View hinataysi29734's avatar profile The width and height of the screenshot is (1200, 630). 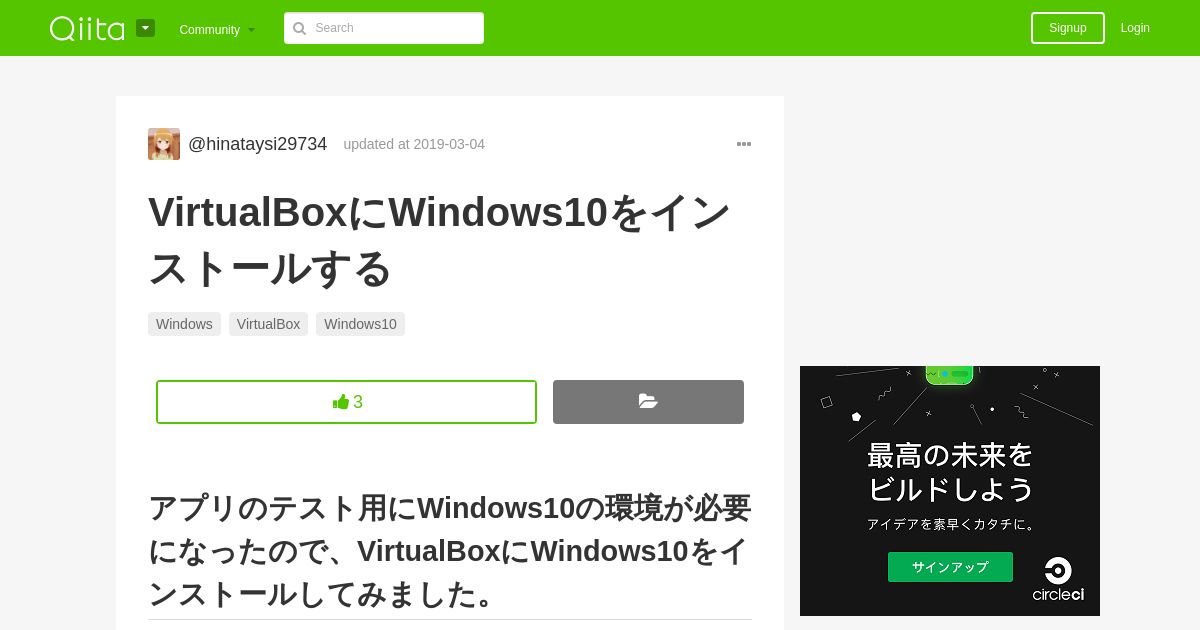164,144
